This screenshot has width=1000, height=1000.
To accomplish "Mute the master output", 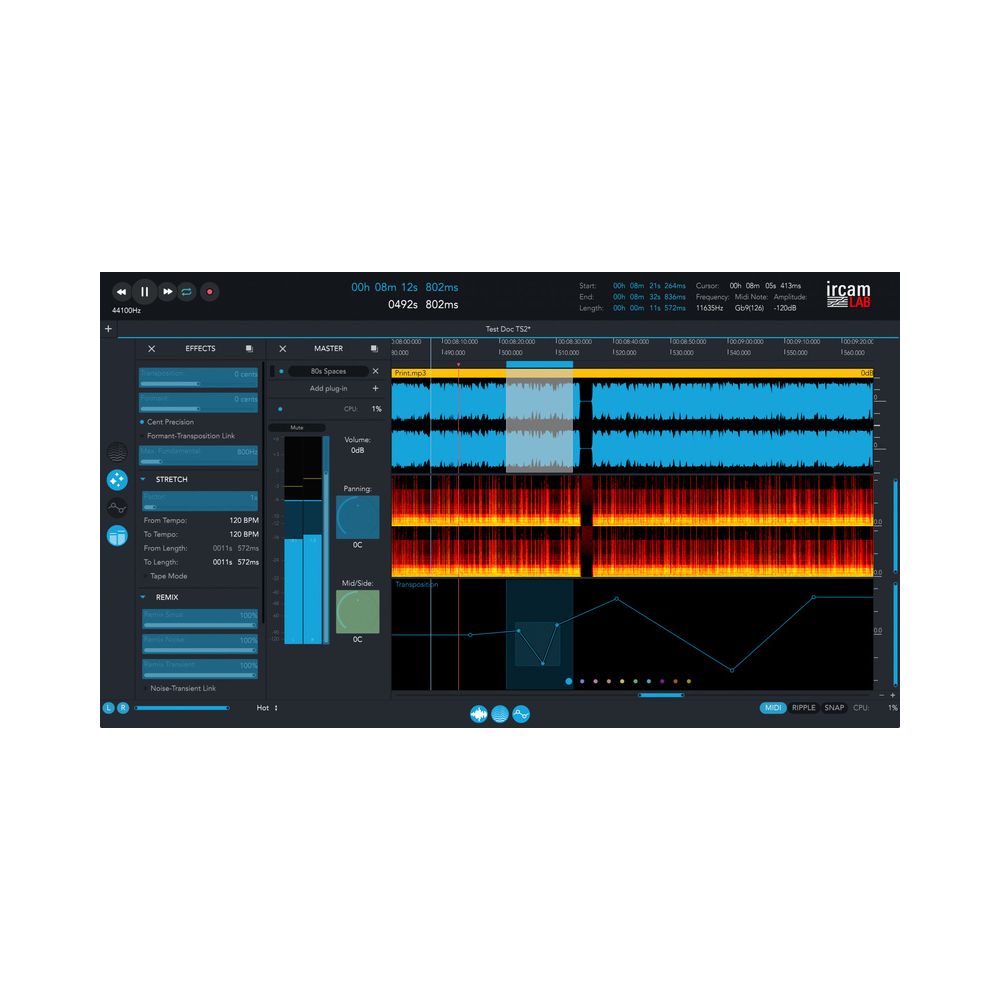I will coord(296,427).
